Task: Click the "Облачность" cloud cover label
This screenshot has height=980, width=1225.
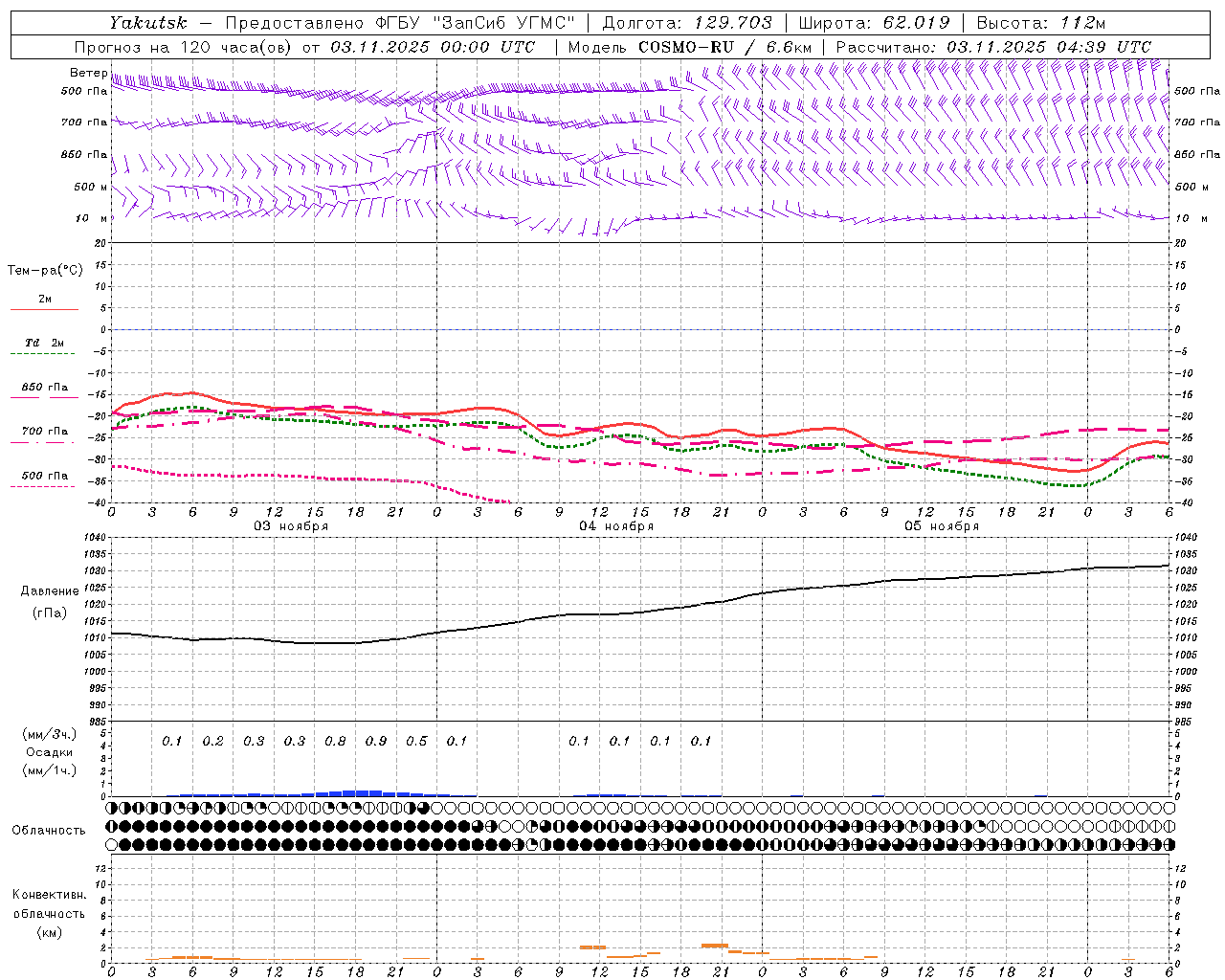Action: point(49,831)
